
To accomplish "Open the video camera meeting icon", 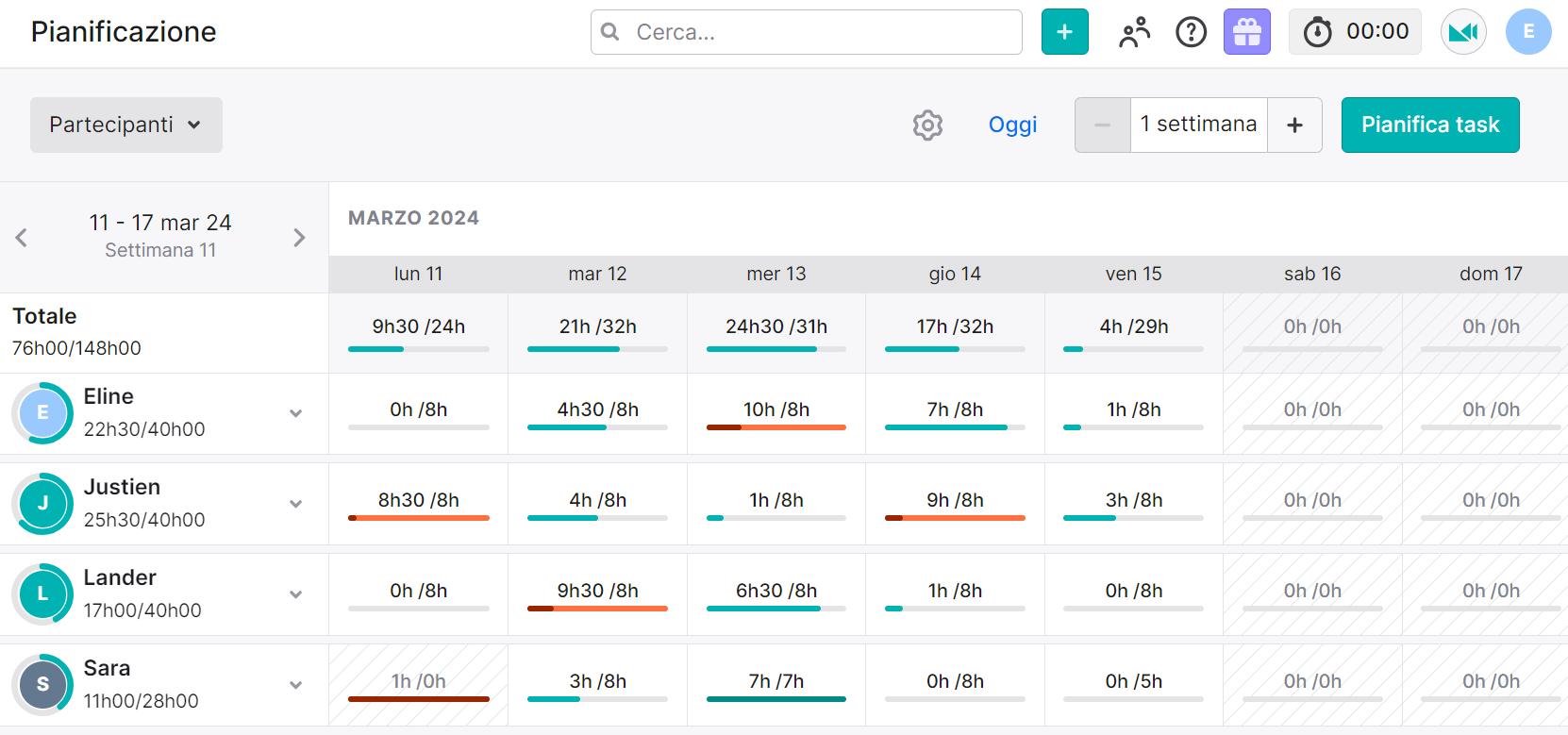I will tap(1463, 32).
